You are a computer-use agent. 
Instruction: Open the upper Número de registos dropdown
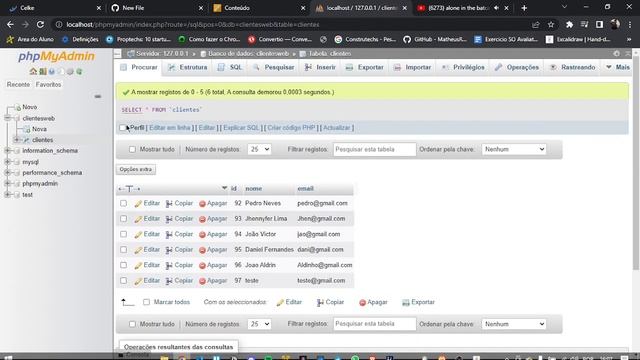click(259, 149)
